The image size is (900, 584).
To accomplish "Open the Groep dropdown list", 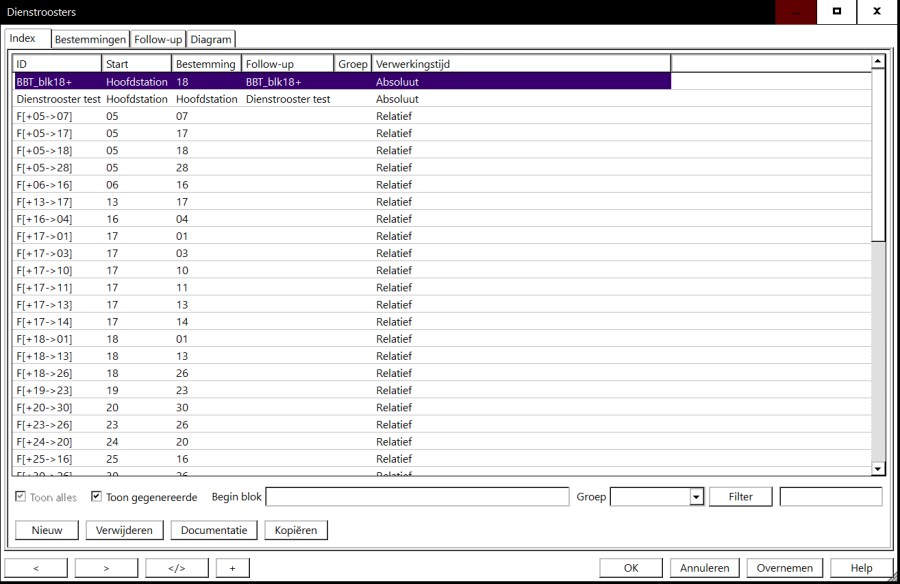I will pyautogui.click(x=696, y=497).
